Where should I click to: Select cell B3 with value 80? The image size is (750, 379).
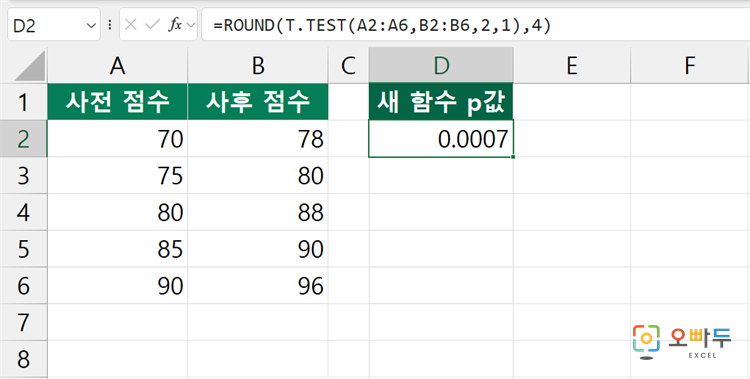pyautogui.click(x=258, y=176)
